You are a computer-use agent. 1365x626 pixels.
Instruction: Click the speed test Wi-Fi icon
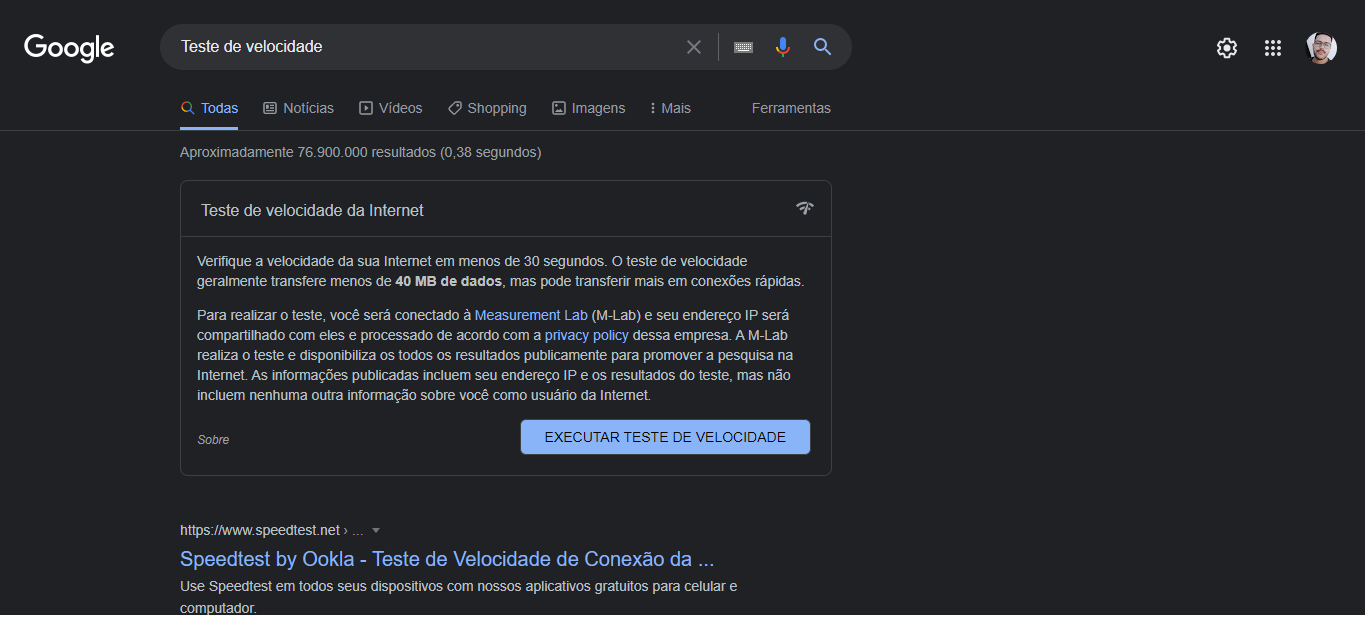click(804, 208)
